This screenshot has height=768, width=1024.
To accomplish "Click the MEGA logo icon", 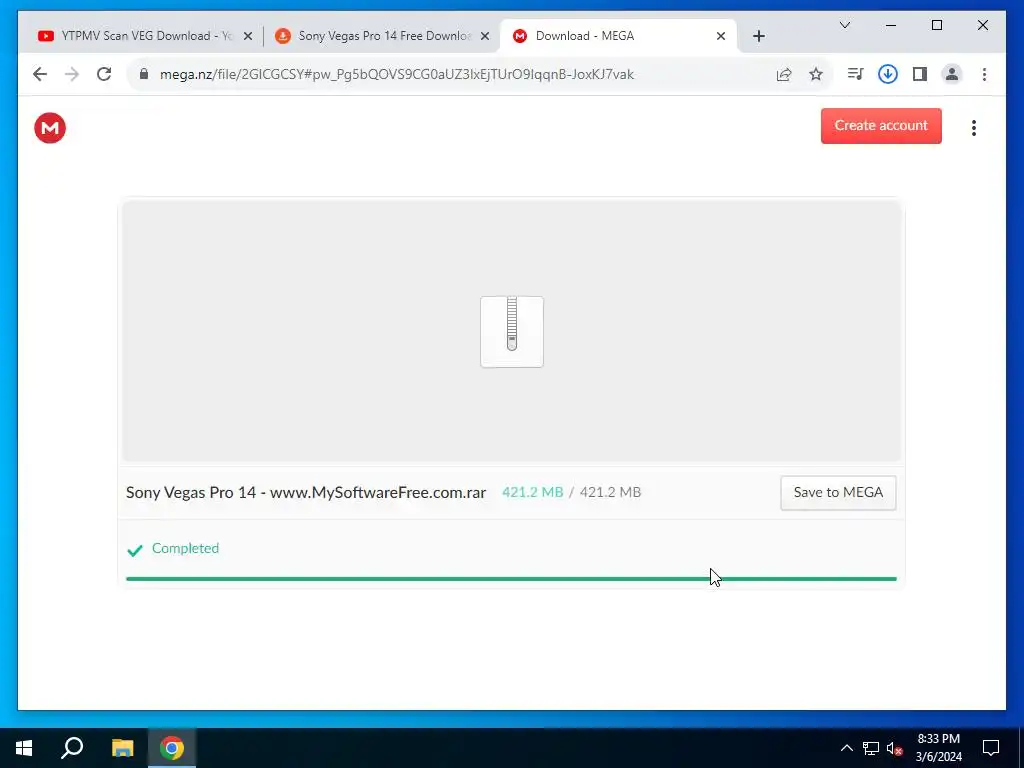I will point(50,127).
